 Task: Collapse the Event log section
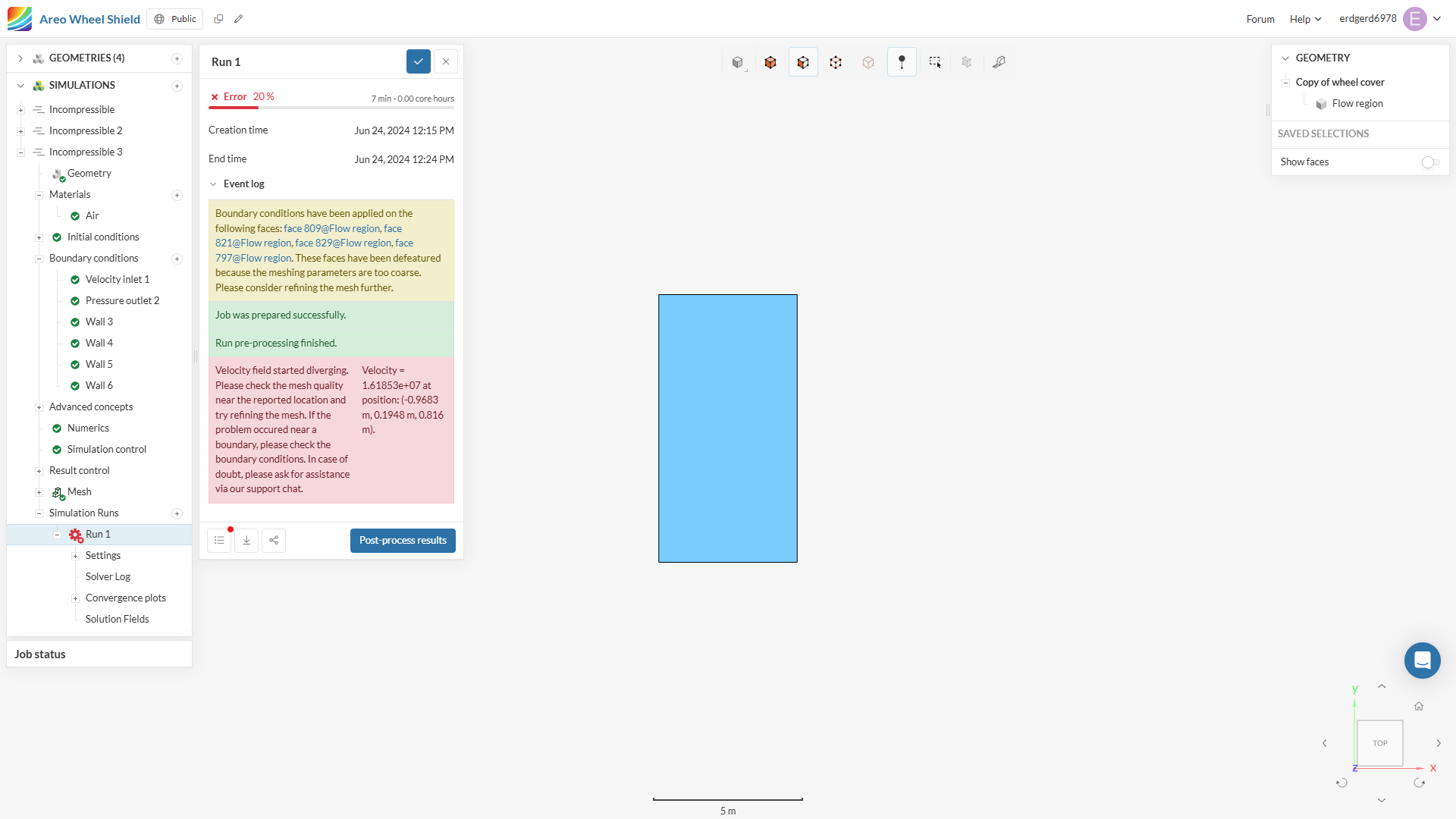click(213, 184)
